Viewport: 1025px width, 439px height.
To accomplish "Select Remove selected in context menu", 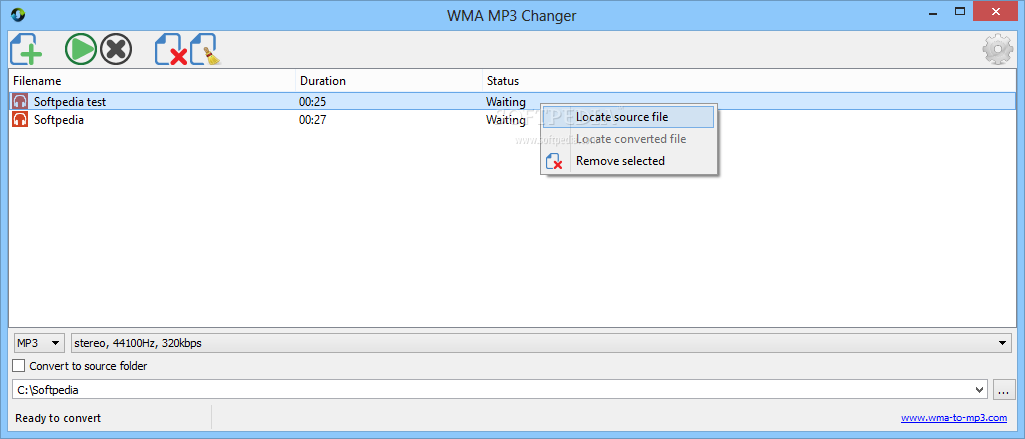I will (628, 161).
